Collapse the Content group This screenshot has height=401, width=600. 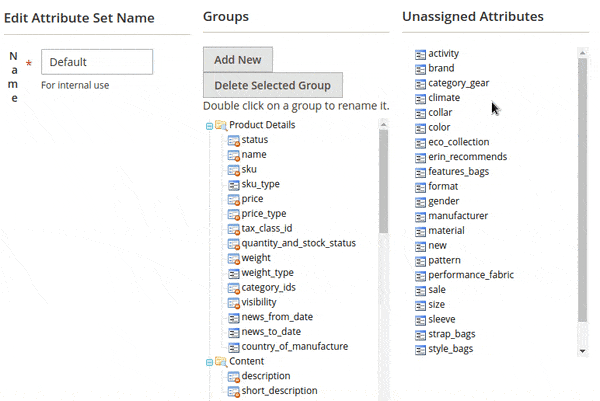pyautogui.click(x=209, y=362)
